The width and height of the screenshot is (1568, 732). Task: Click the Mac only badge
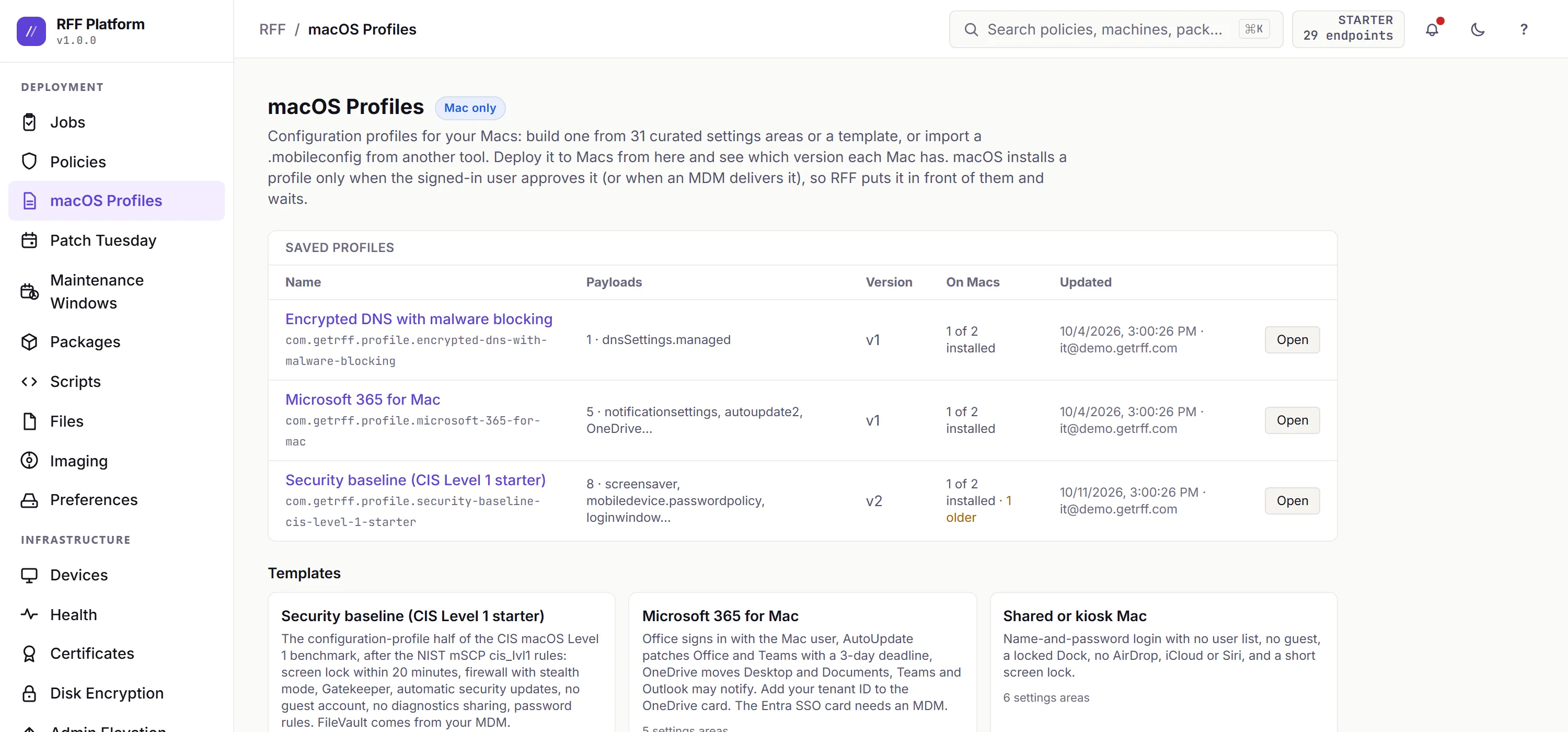tap(470, 108)
